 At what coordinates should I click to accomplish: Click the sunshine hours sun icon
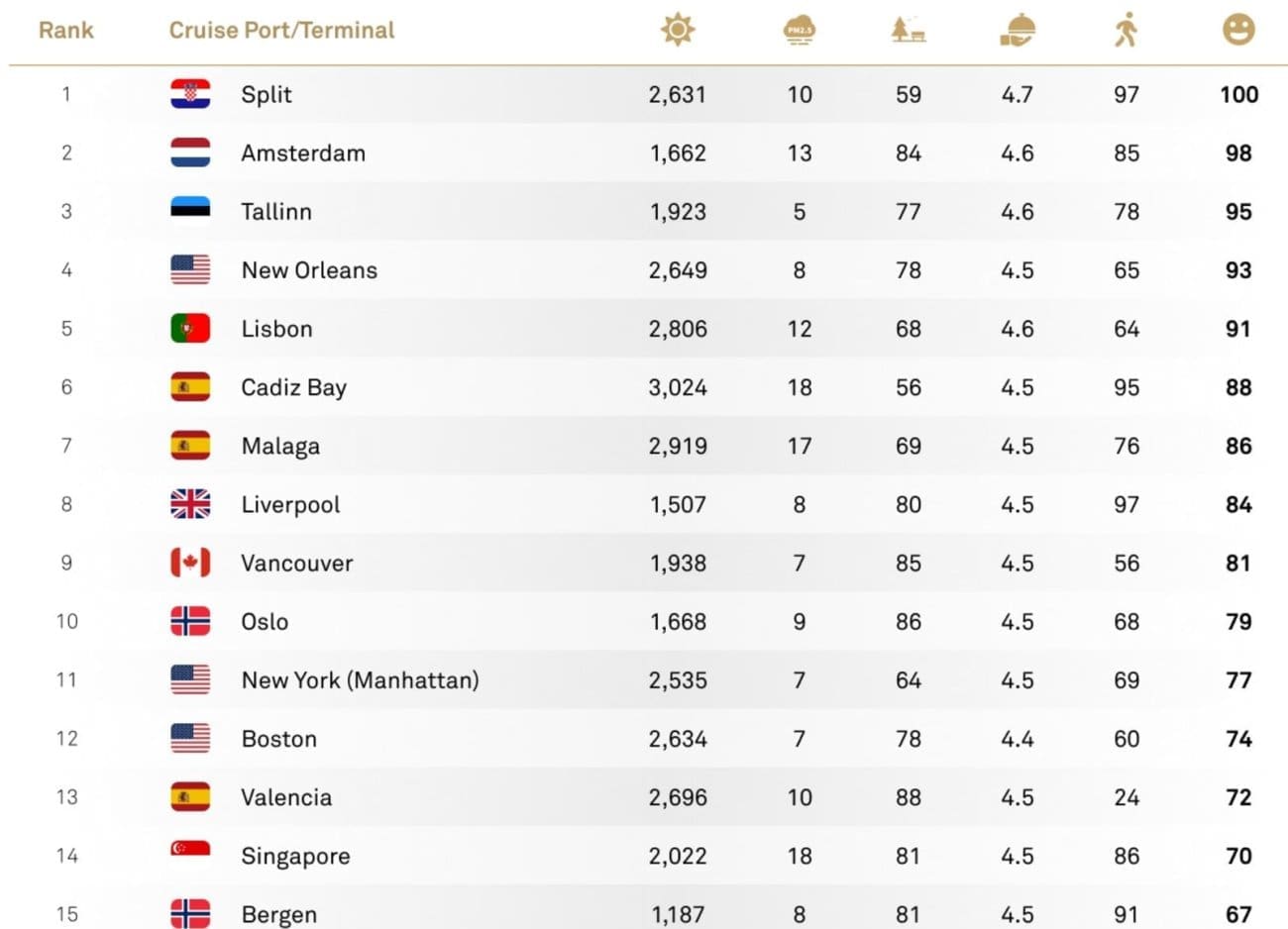(x=678, y=30)
